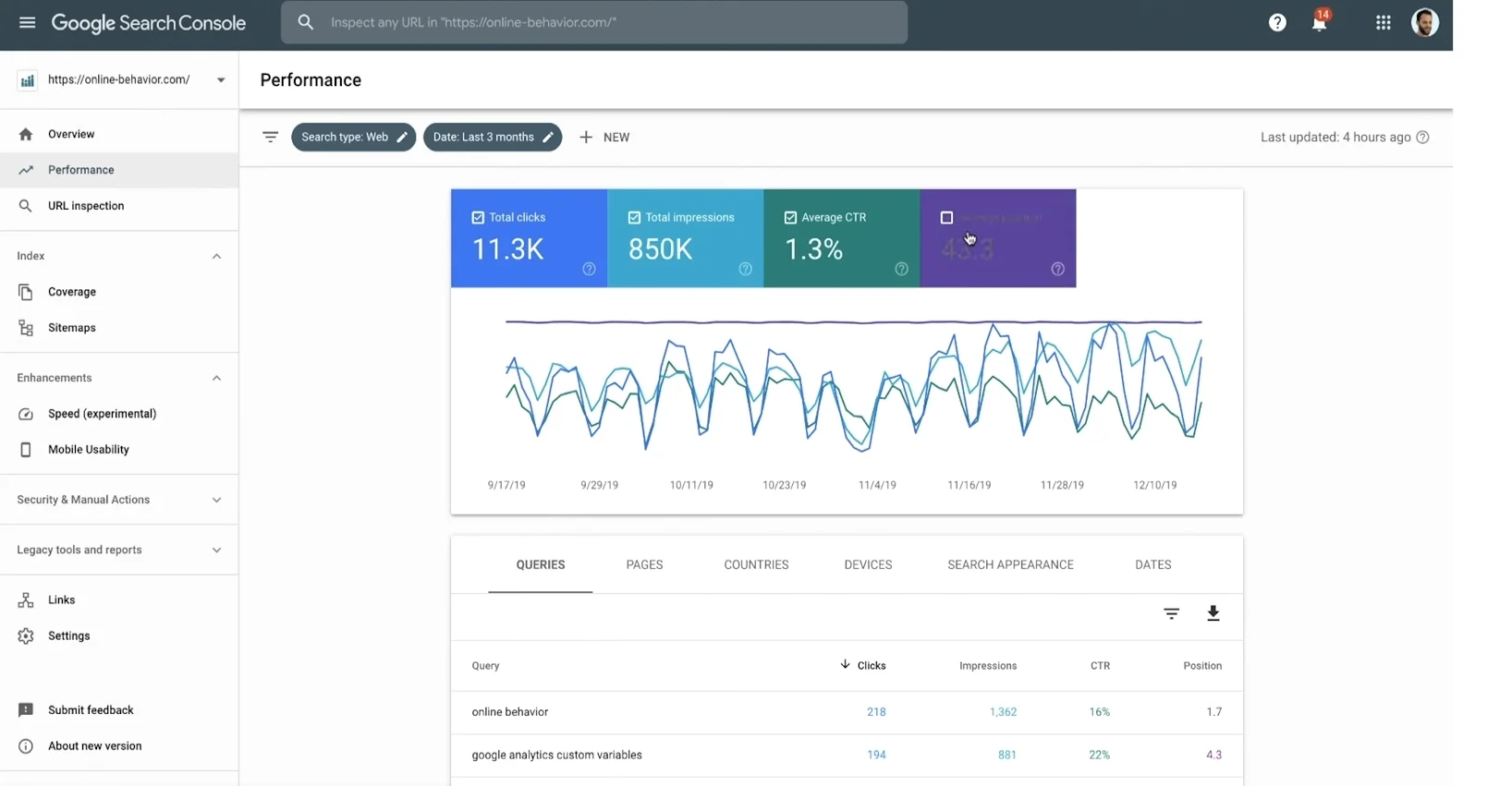The height and width of the screenshot is (786, 1512).
Task: Download the queries table data
Action: click(1213, 613)
